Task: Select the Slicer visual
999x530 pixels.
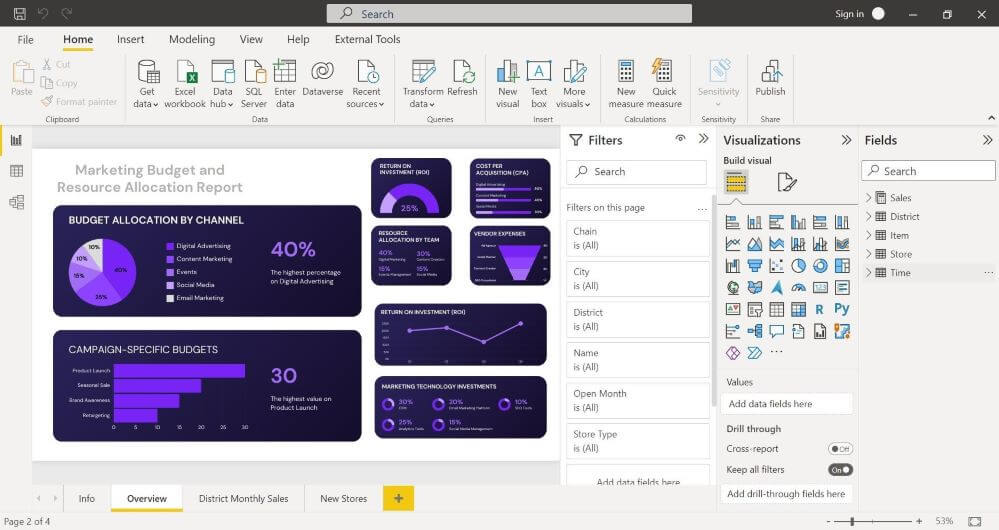Action: (x=754, y=310)
